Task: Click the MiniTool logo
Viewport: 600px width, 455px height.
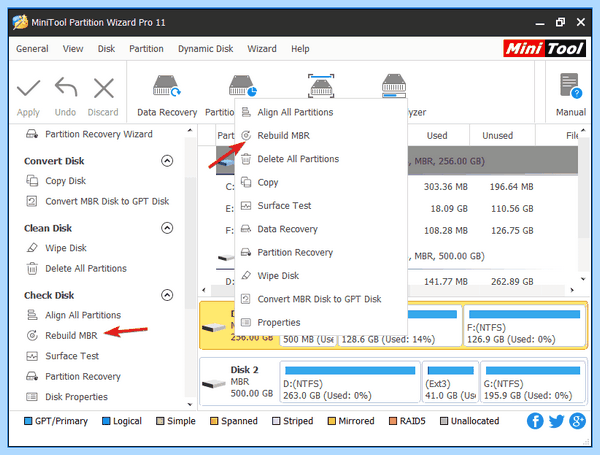Action: (x=544, y=49)
